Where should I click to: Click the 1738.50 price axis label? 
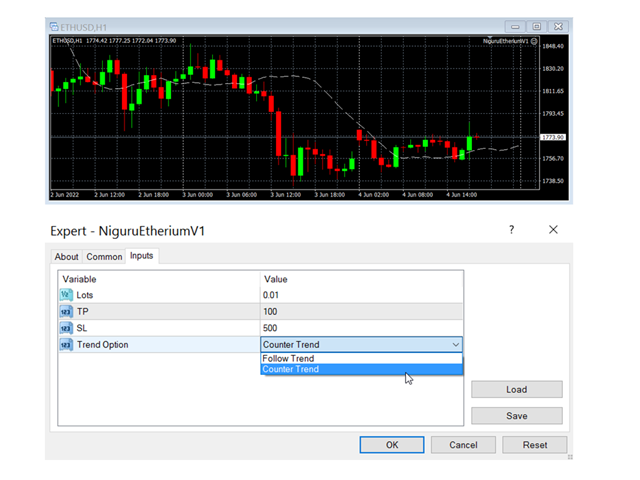(553, 180)
